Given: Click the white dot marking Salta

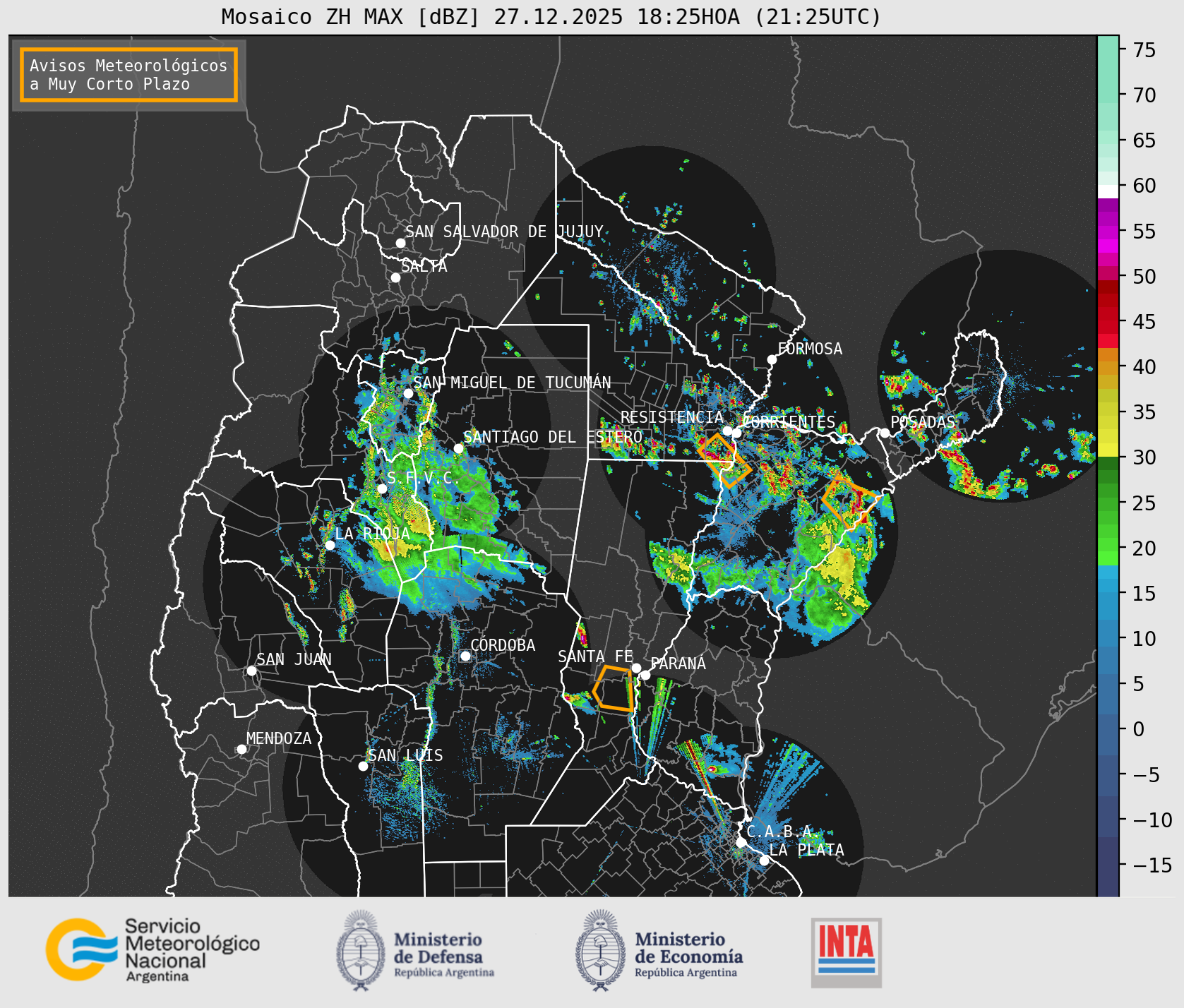Looking at the screenshot, I should 395,277.
